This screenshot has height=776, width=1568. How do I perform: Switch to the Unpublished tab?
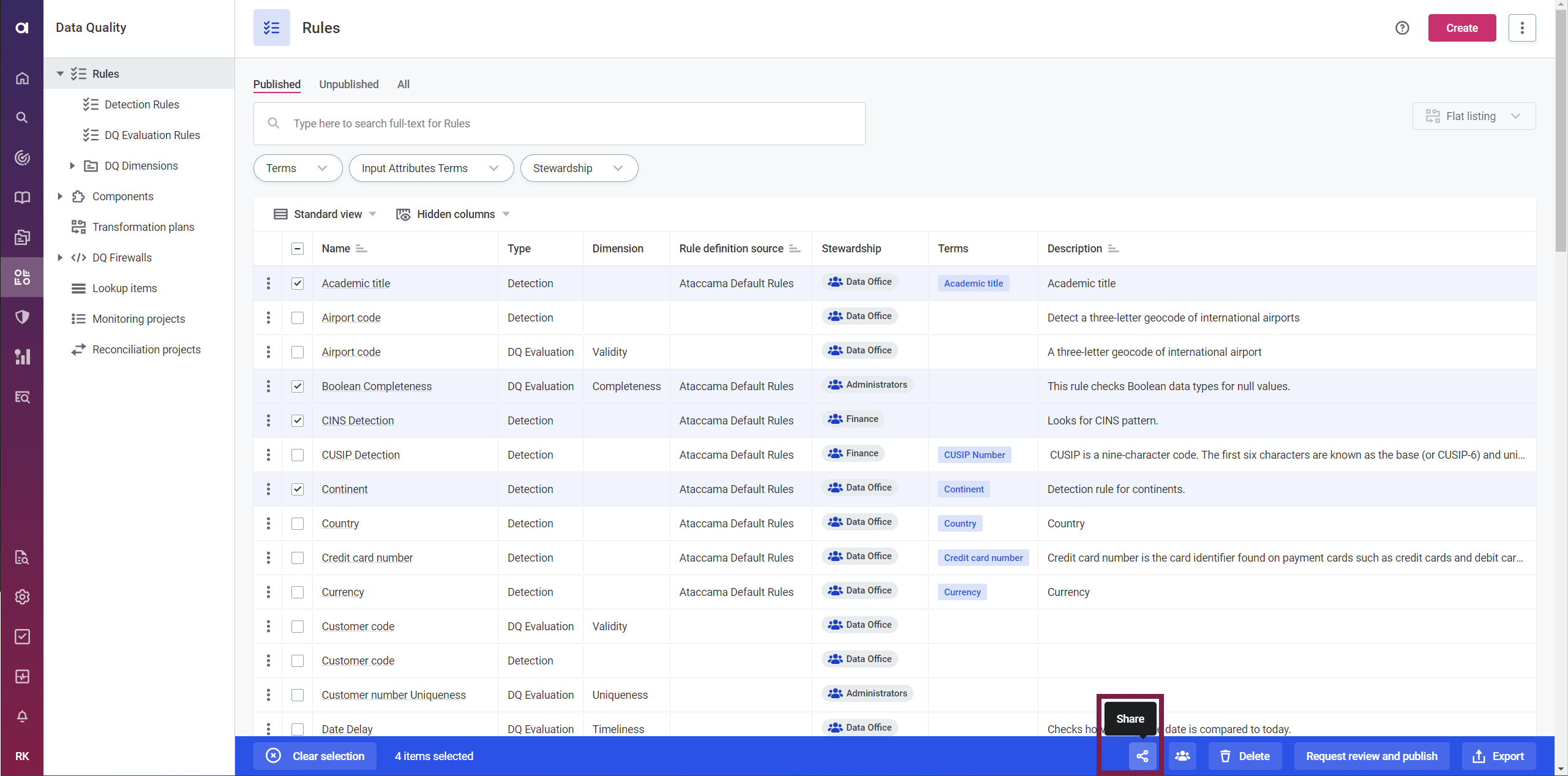pyautogui.click(x=348, y=84)
